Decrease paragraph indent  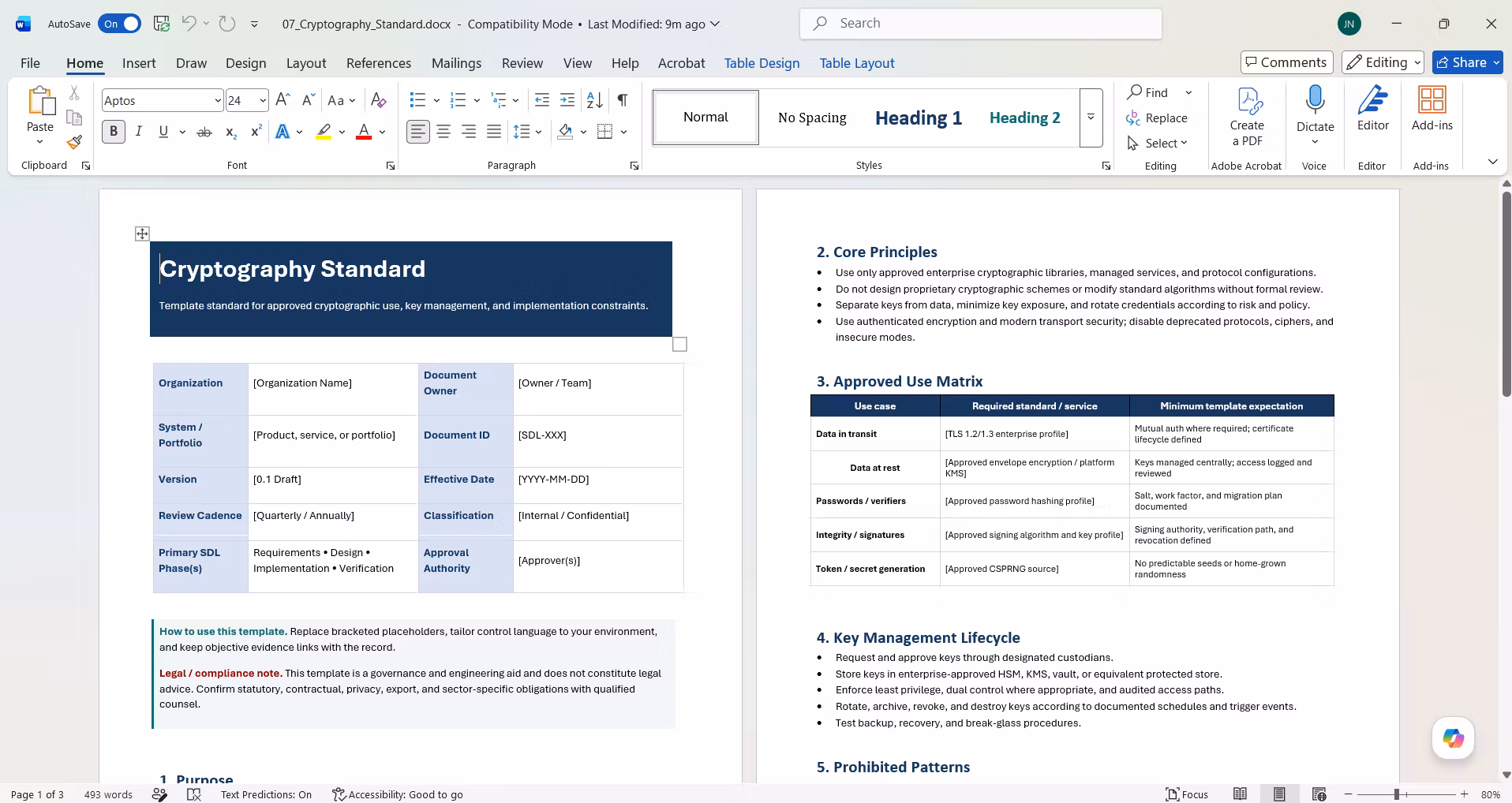click(x=542, y=100)
